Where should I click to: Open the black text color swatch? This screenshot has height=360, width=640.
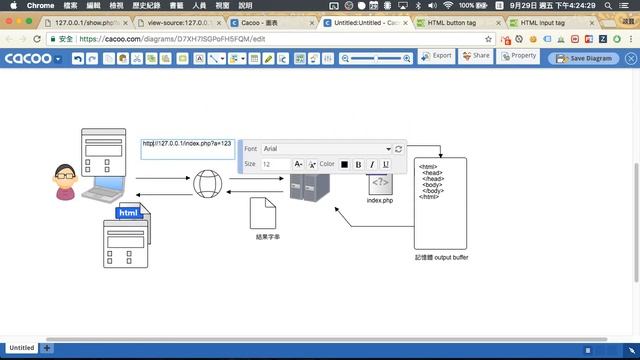pos(344,164)
